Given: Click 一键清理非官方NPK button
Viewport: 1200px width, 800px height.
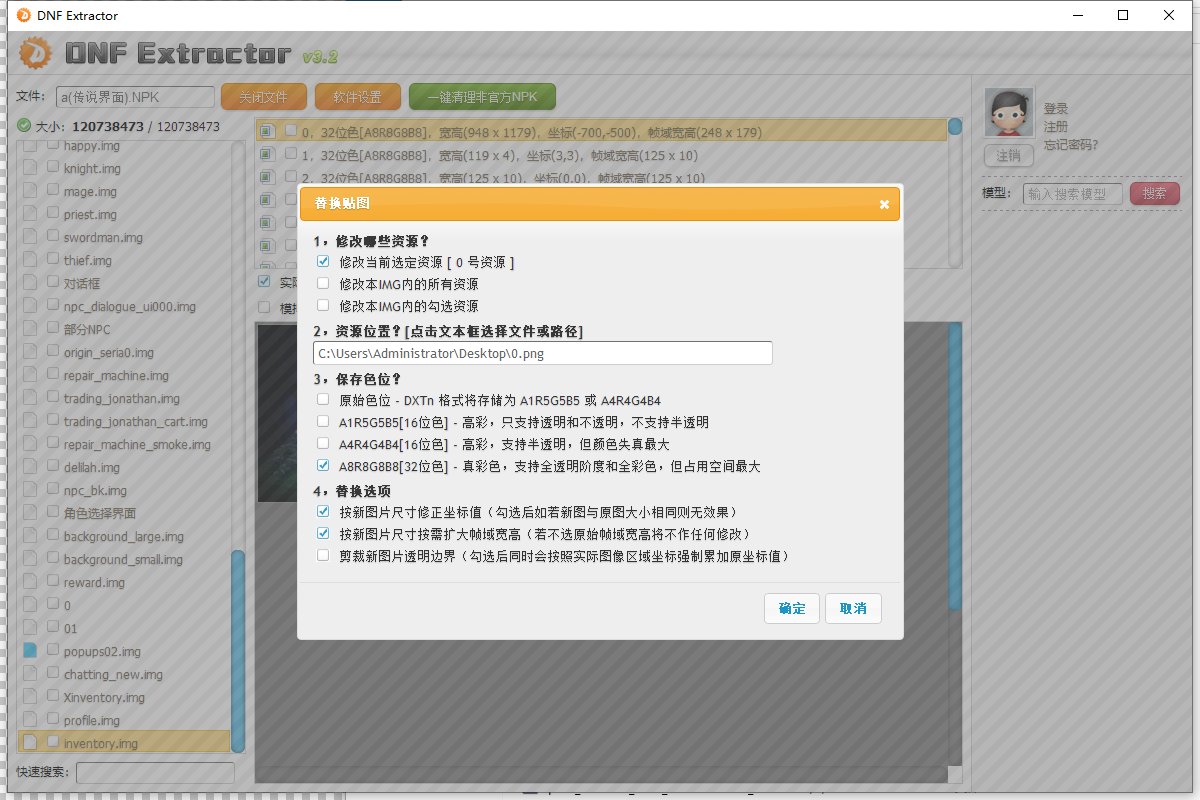Looking at the screenshot, I should (482, 97).
